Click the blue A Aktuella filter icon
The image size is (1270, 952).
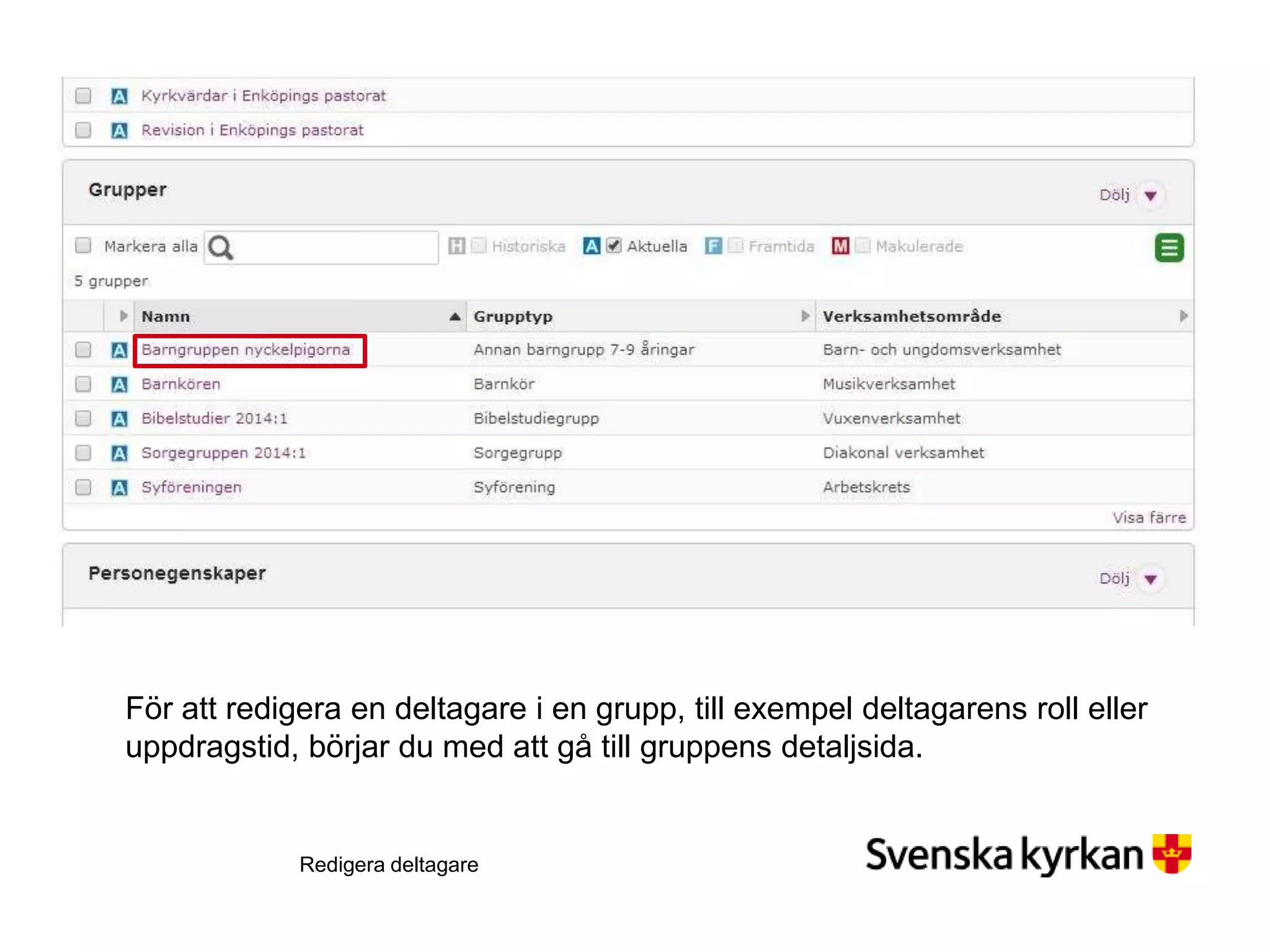point(592,246)
